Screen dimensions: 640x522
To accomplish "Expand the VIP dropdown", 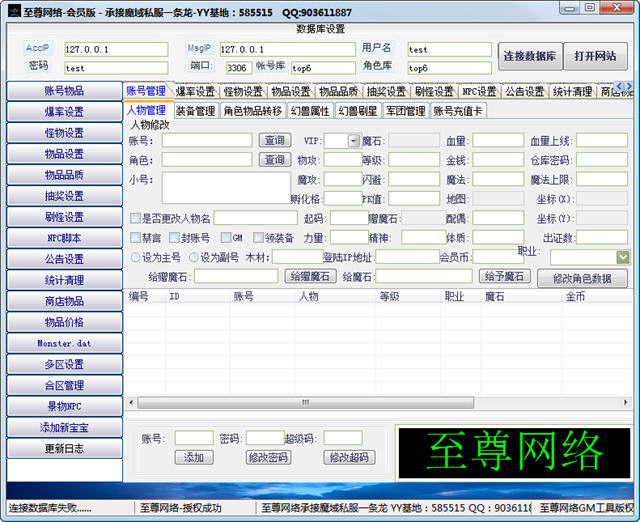I will (x=354, y=141).
